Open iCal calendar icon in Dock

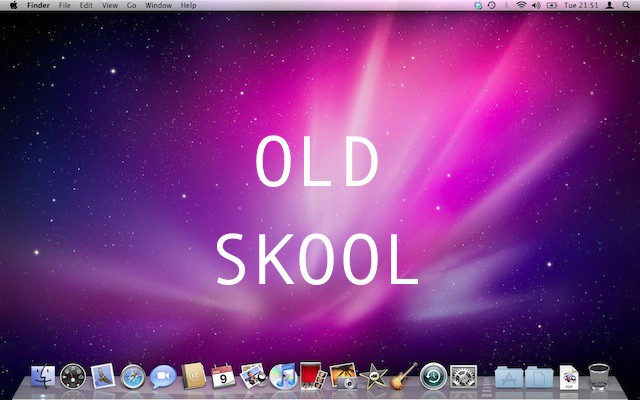(x=223, y=377)
